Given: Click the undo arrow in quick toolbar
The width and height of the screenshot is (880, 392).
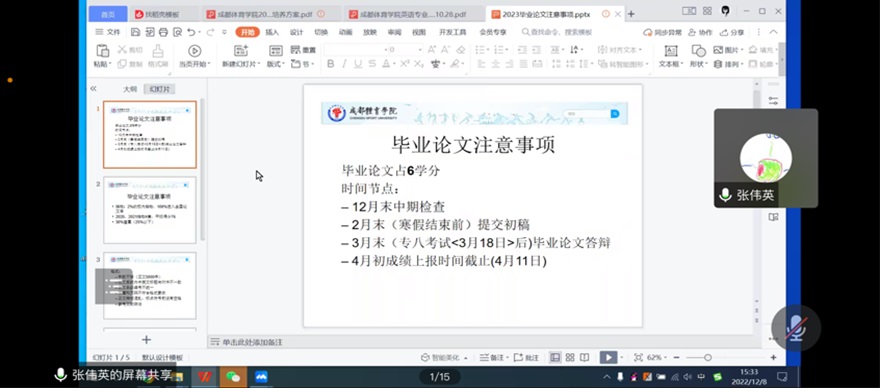Looking at the screenshot, I should [x=191, y=32].
